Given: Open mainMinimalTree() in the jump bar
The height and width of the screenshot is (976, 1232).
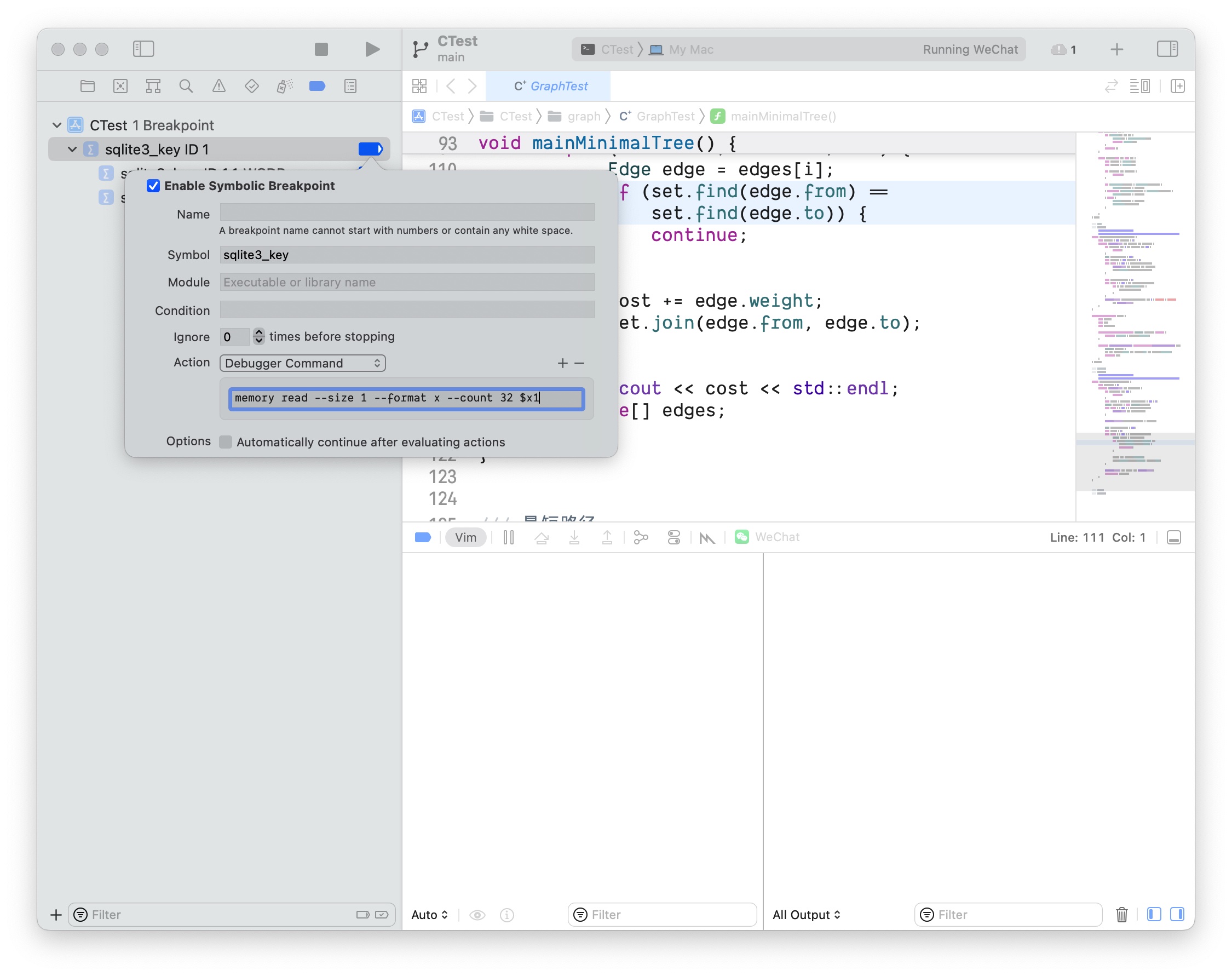Looking at the screenshot, I should coord(784,116).
